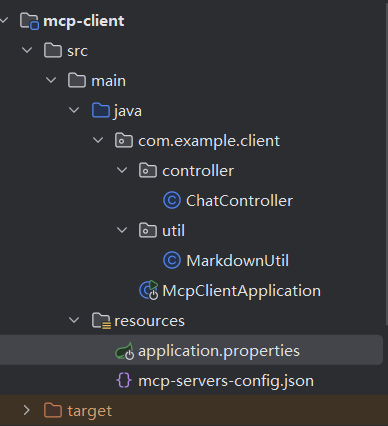Click the Spring icon of application.properties

point(125,351)
